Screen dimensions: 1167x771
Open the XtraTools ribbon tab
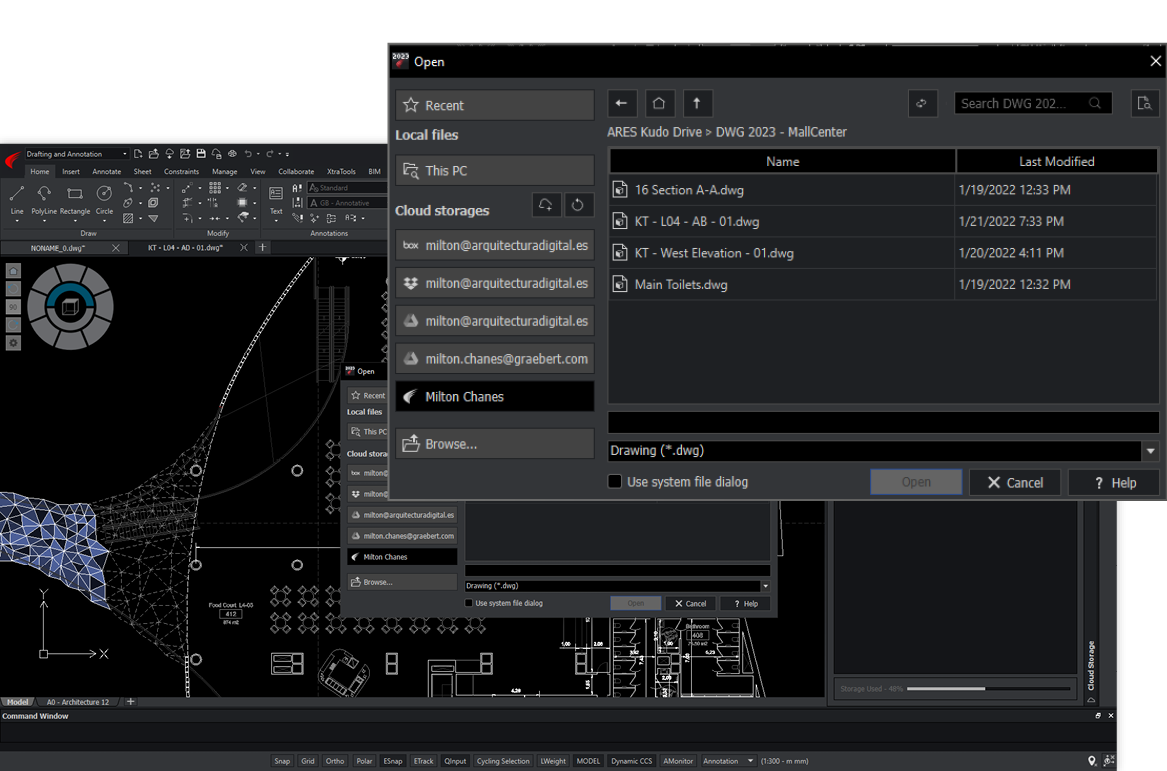[341, 171]
